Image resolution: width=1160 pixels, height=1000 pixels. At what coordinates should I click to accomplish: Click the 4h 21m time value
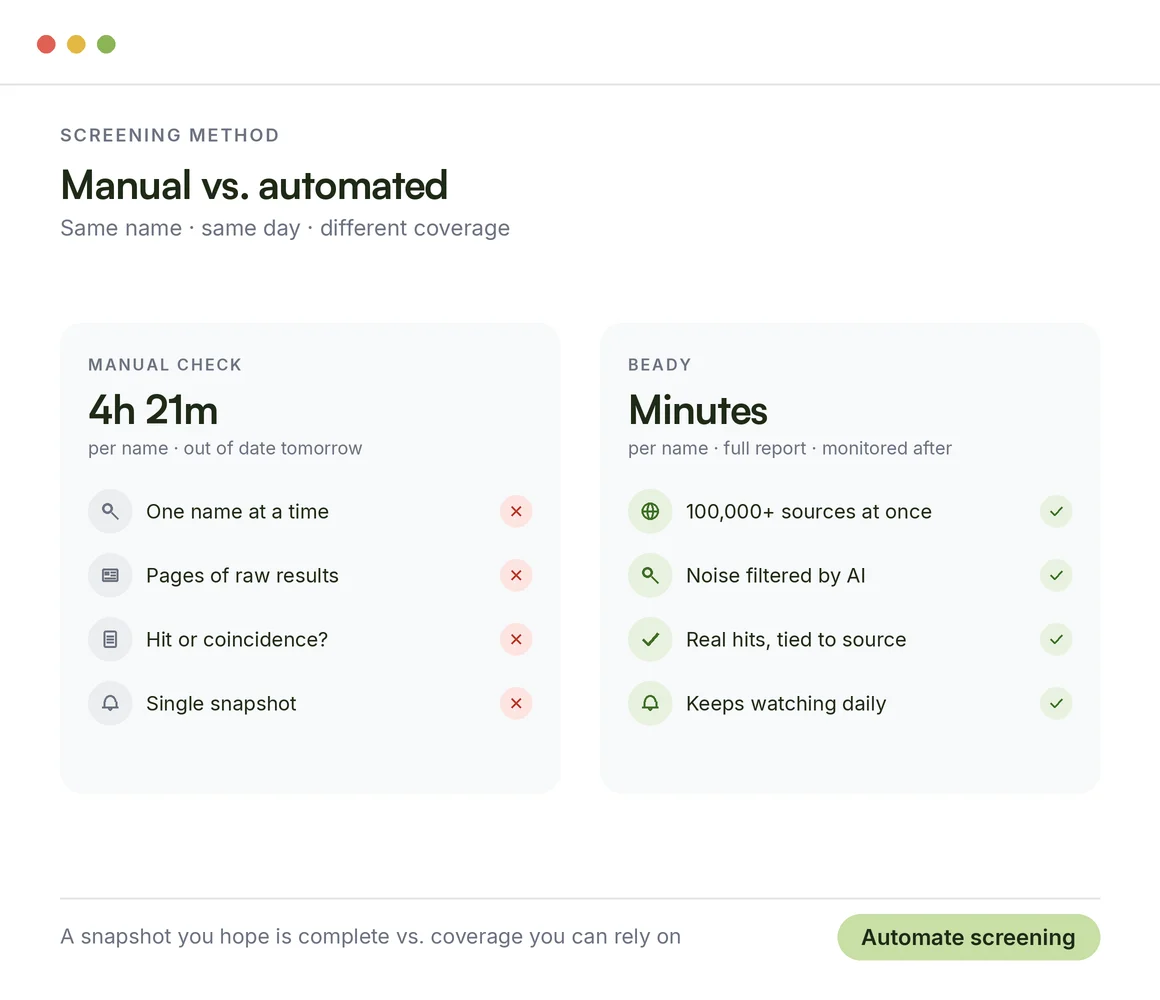pyautogui.click(x=153, y=410)
